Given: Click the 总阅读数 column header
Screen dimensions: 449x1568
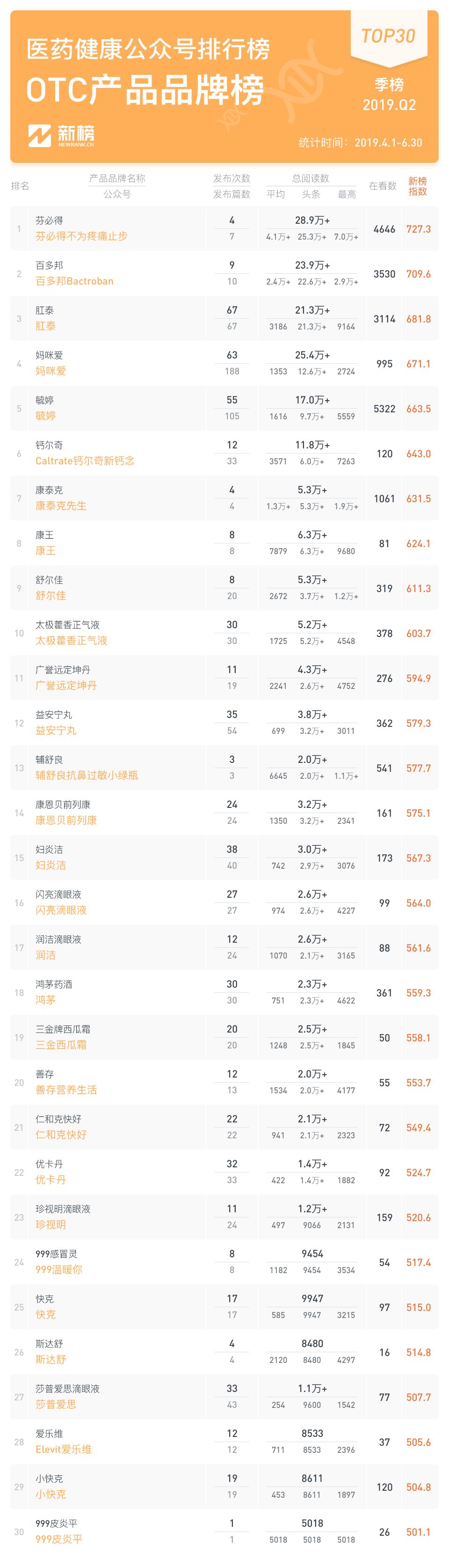Looking at the screenshot, I should (310, 178).
